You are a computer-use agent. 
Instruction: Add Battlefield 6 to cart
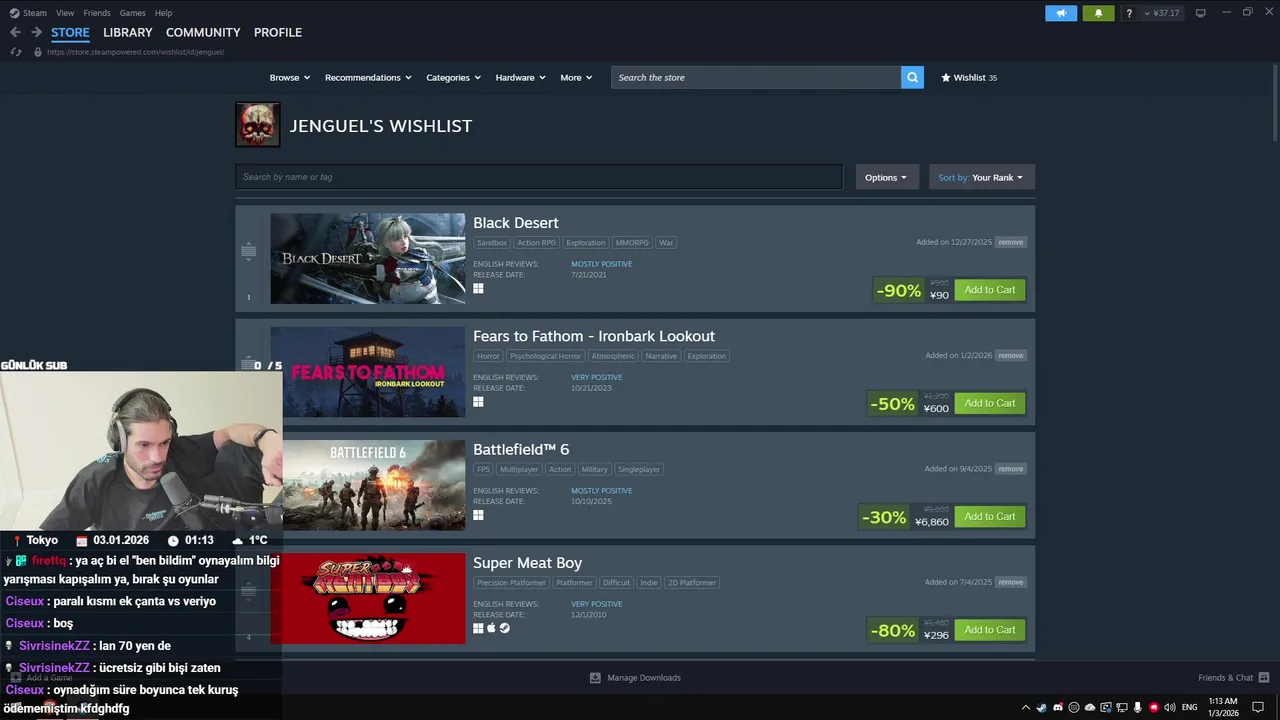point(990,516)
